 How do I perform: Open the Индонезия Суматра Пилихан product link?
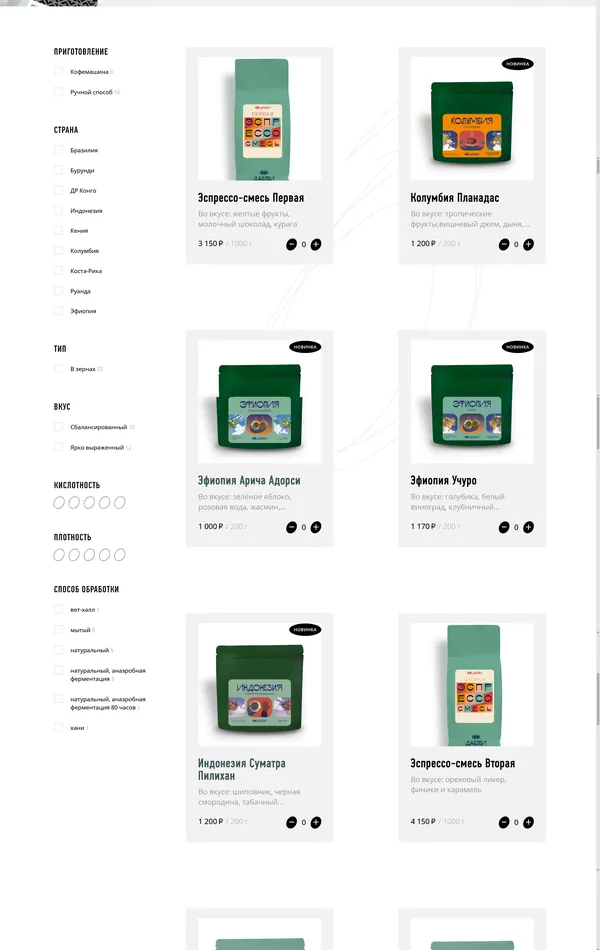click(242, 769)
